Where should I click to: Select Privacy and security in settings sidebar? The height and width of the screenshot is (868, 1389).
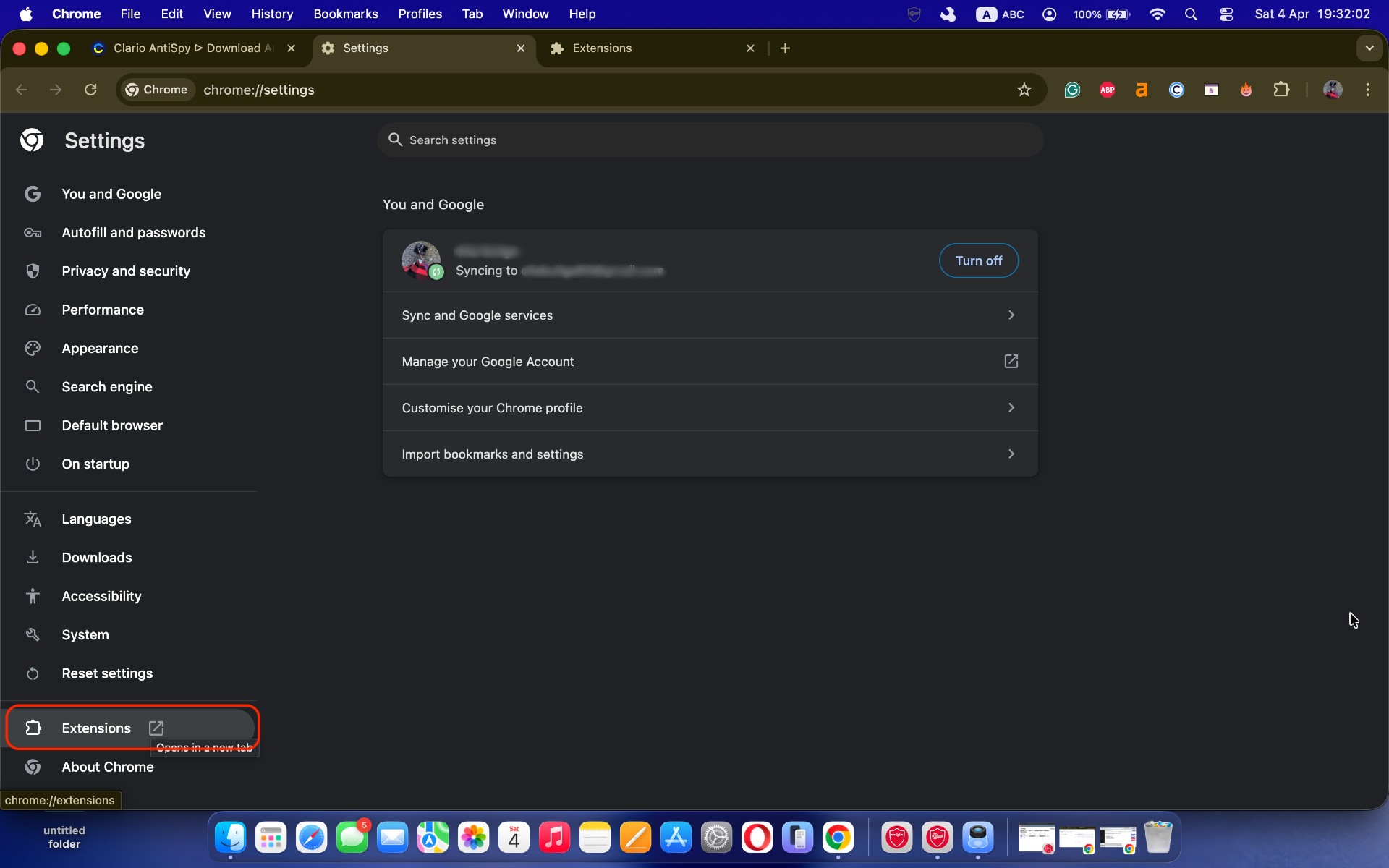tap(125, 271)
